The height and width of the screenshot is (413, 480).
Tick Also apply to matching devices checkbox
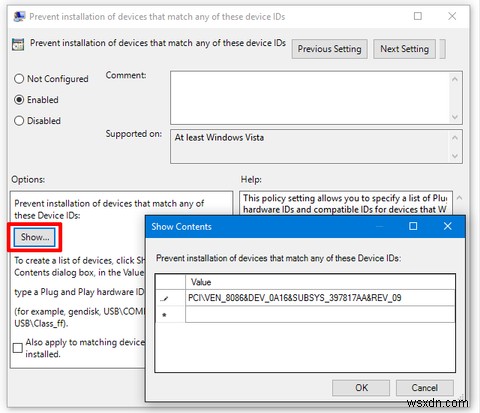click(18, 348)
